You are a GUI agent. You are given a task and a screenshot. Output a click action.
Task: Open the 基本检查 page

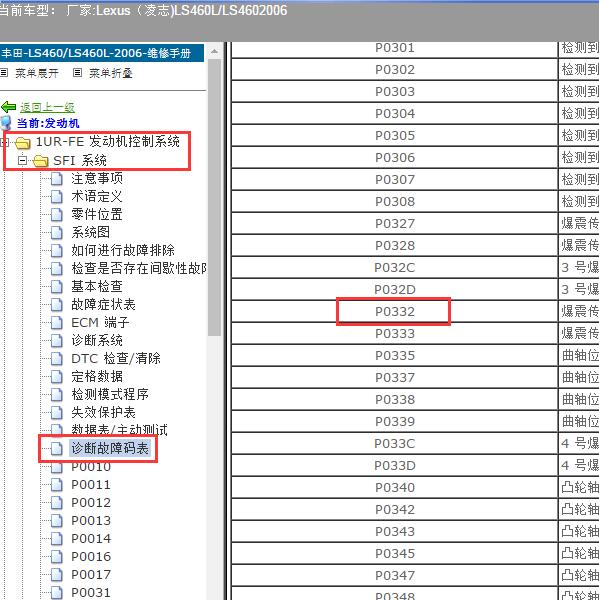[x=97, y=286]
